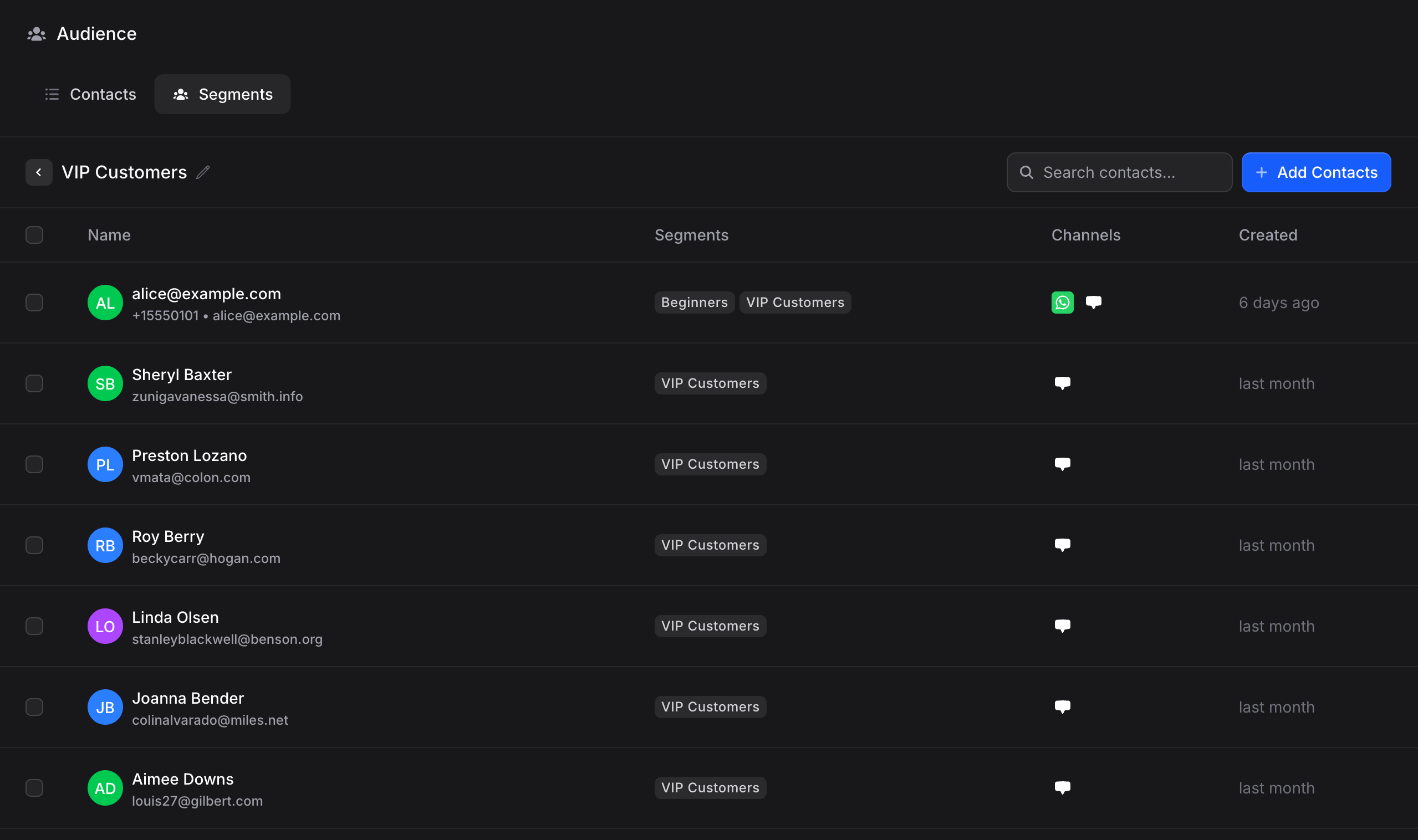Screen dimensions: 1418x840
Task: Click the chat bubble icon in Sheryl Baxter's row
Action: tap(1062, 383)
